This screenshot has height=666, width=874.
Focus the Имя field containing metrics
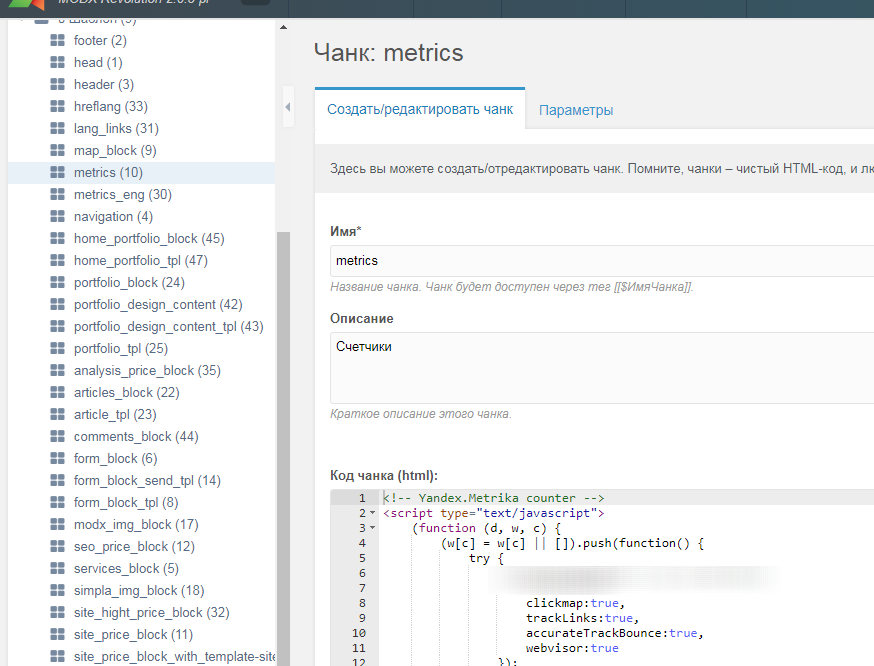tap(602, 261)
